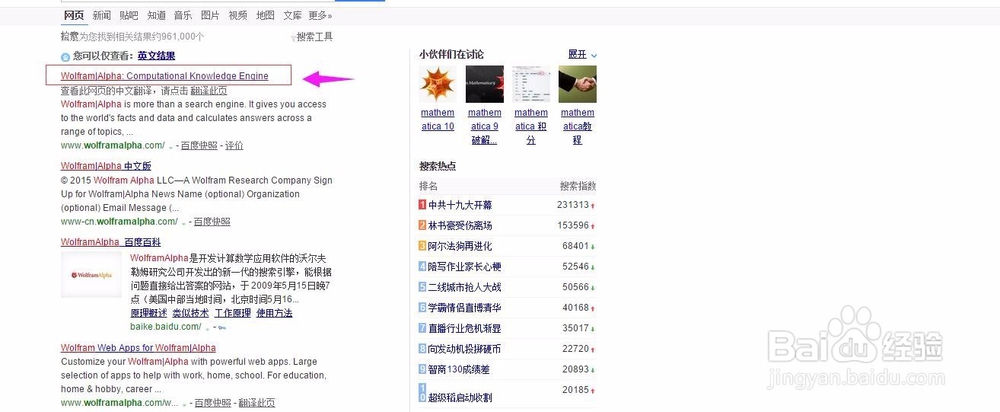The height and width of the screenshot is (412, 1000).
Task: Open mathematica 9 破解 link
Action: pos(485,127)
